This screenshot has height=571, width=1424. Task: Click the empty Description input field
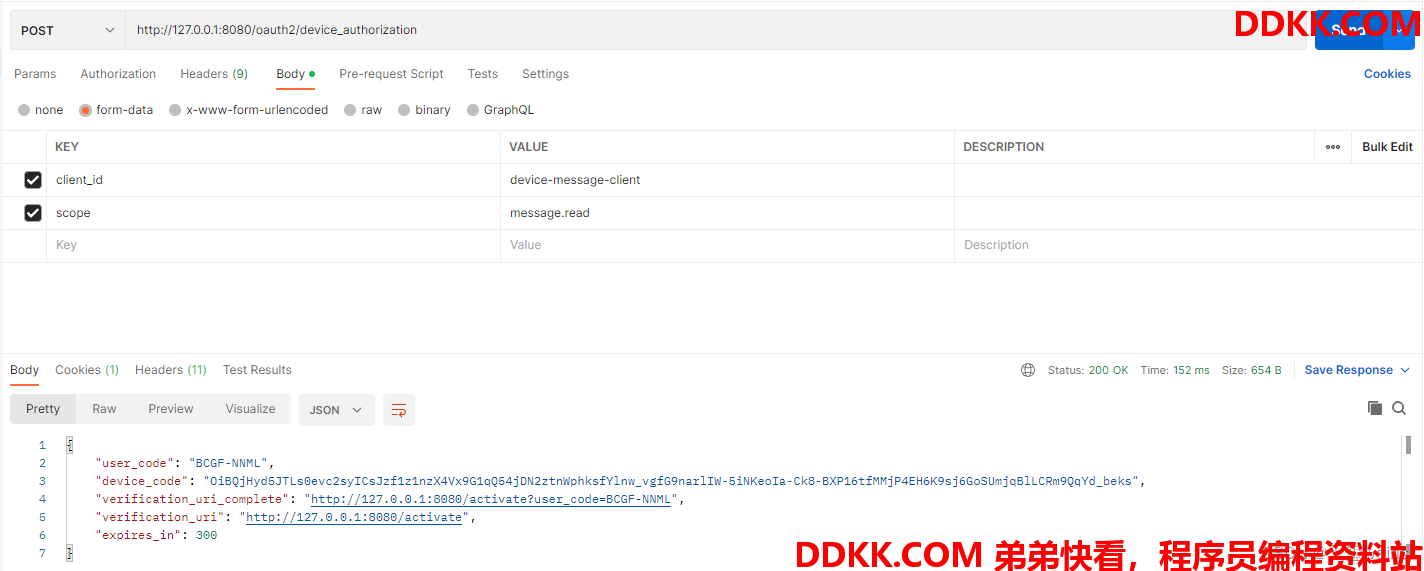coord(1188,245)
